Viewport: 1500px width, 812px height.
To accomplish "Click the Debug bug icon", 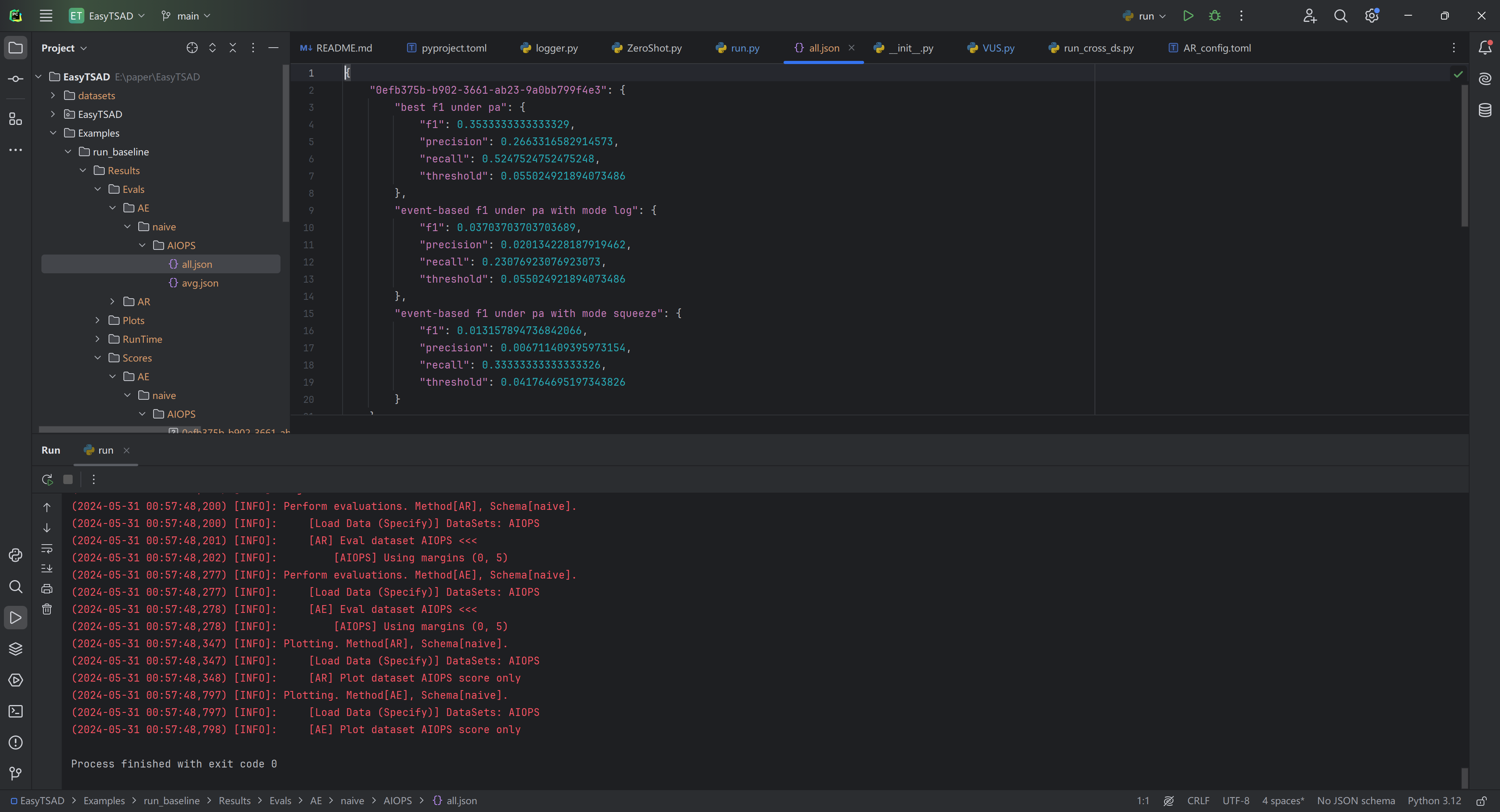I will pyautogui.click(x=1215, y=16).
